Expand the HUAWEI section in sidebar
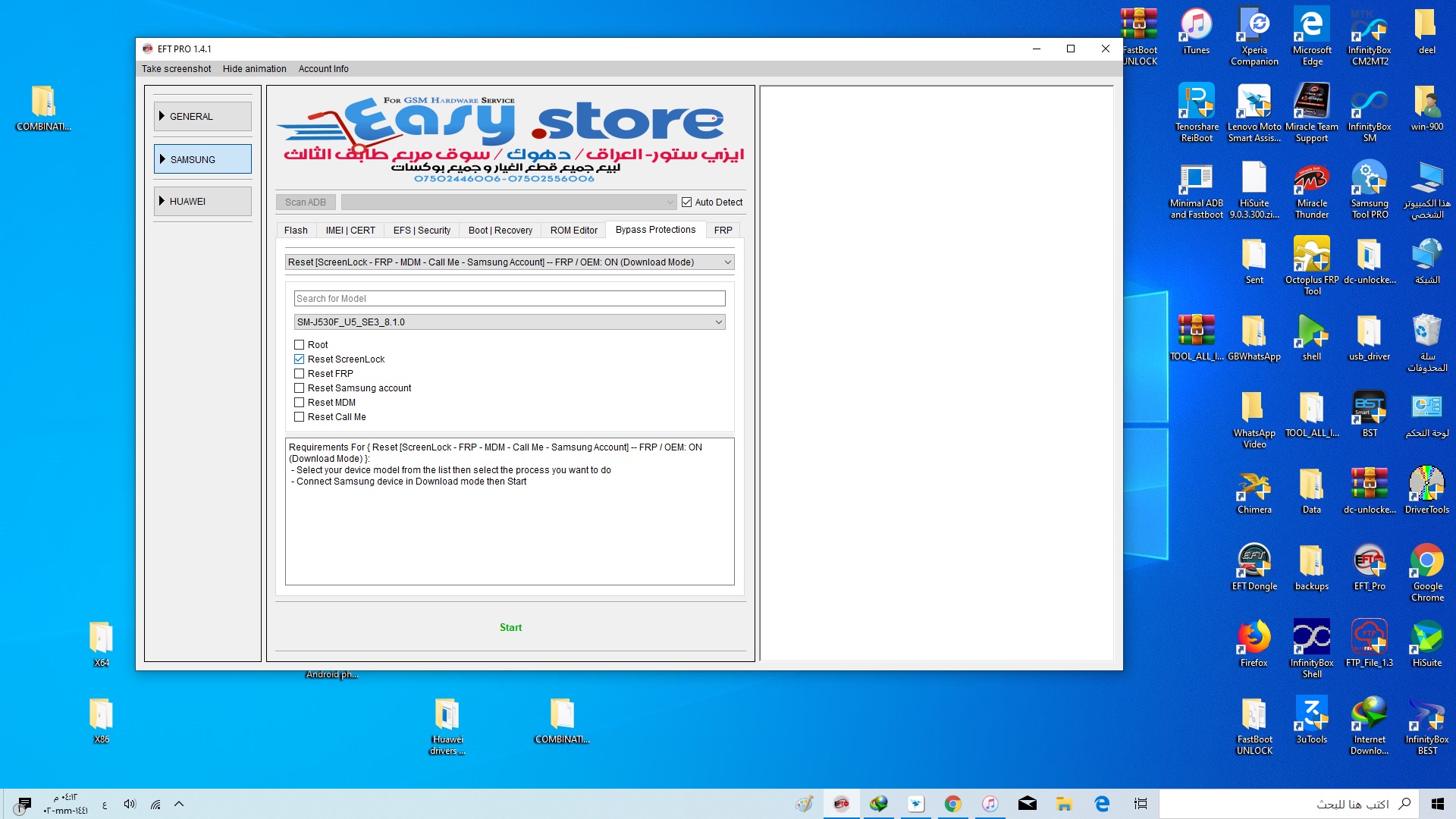 202,202
